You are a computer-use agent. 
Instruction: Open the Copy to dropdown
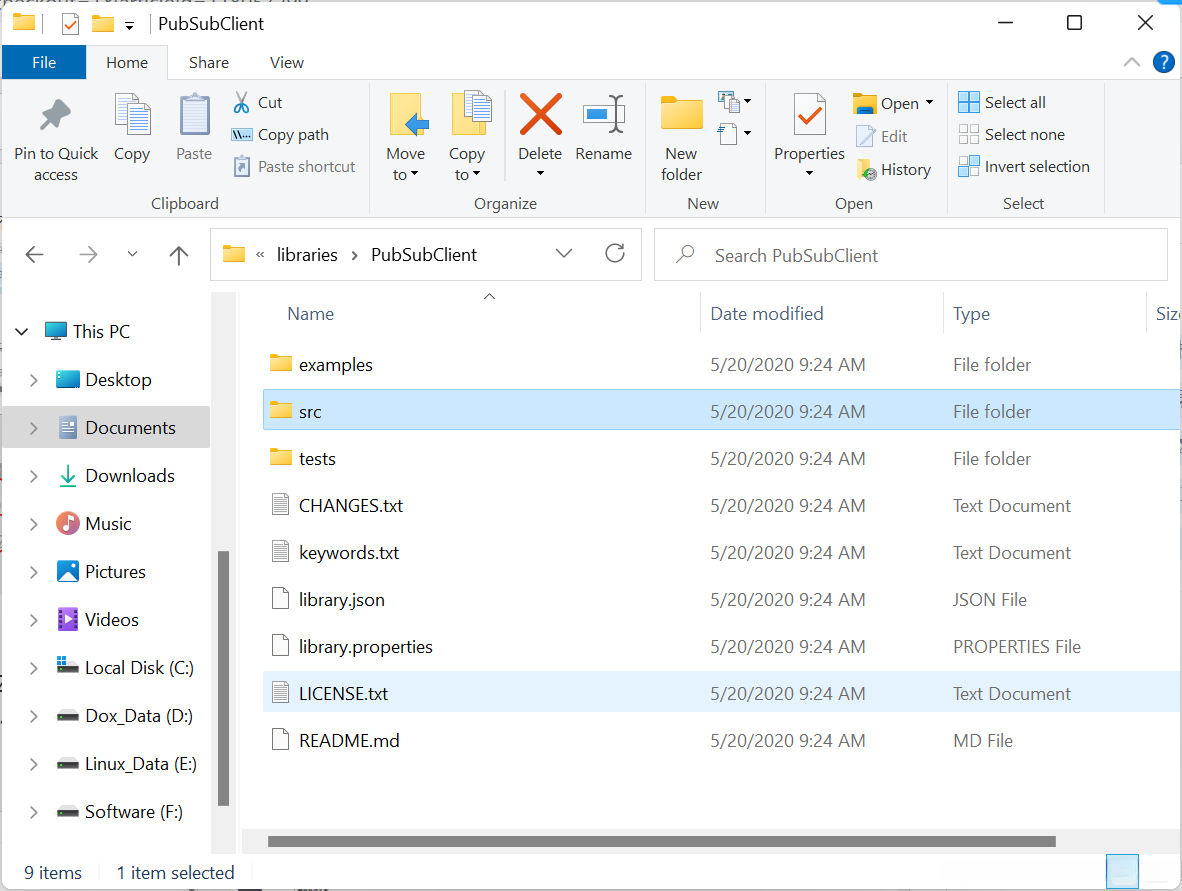click(467, 175)
